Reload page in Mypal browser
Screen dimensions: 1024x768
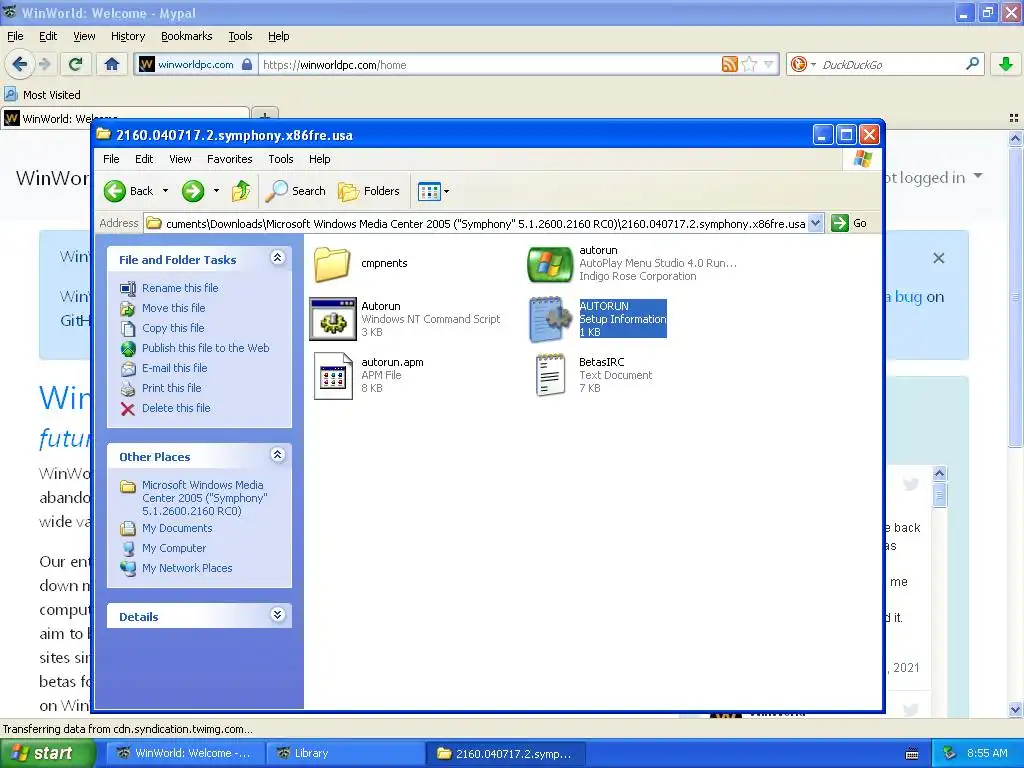tap(75, 64)
